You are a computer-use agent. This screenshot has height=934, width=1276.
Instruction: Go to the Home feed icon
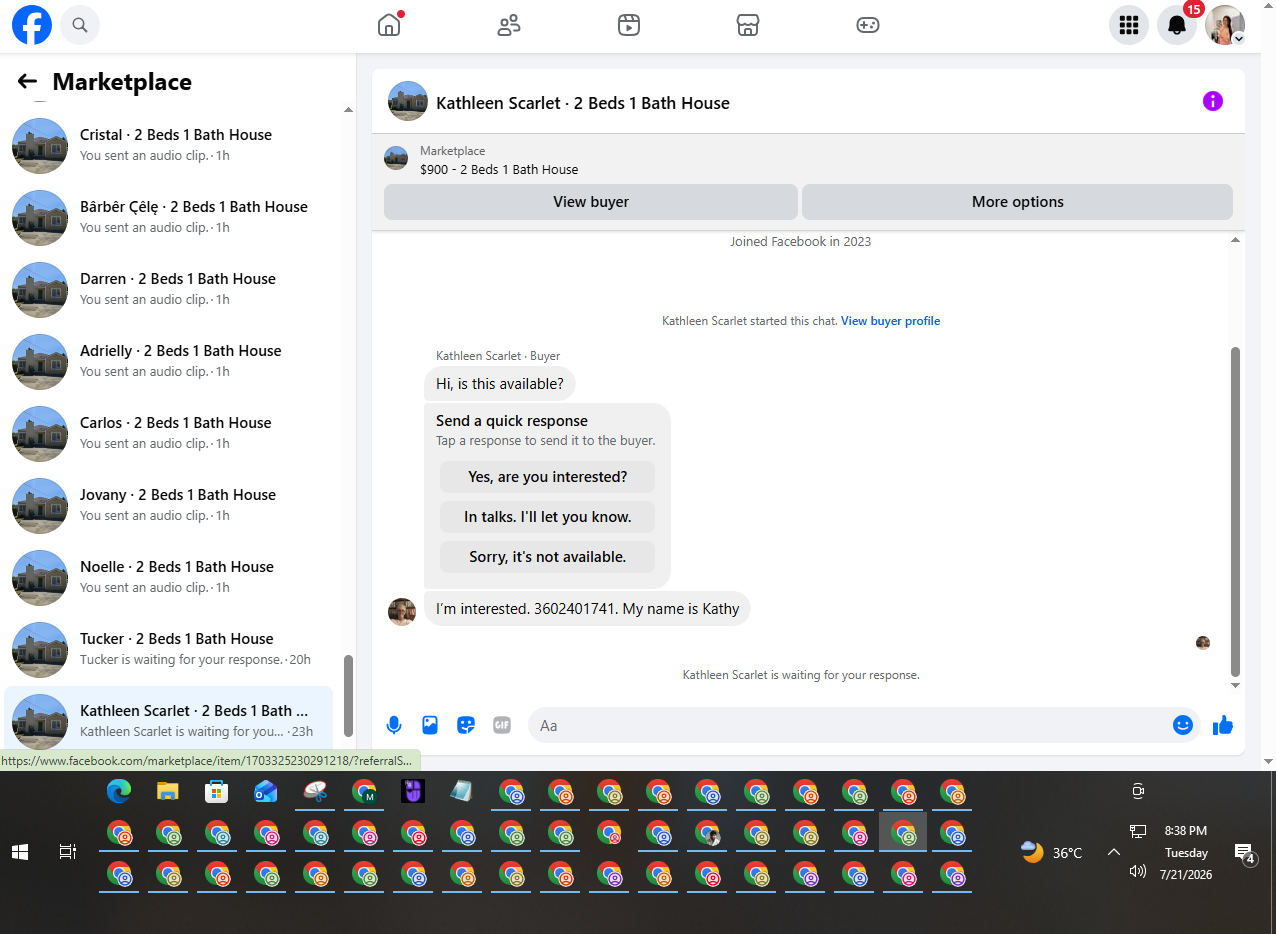(x=389, y=25)
